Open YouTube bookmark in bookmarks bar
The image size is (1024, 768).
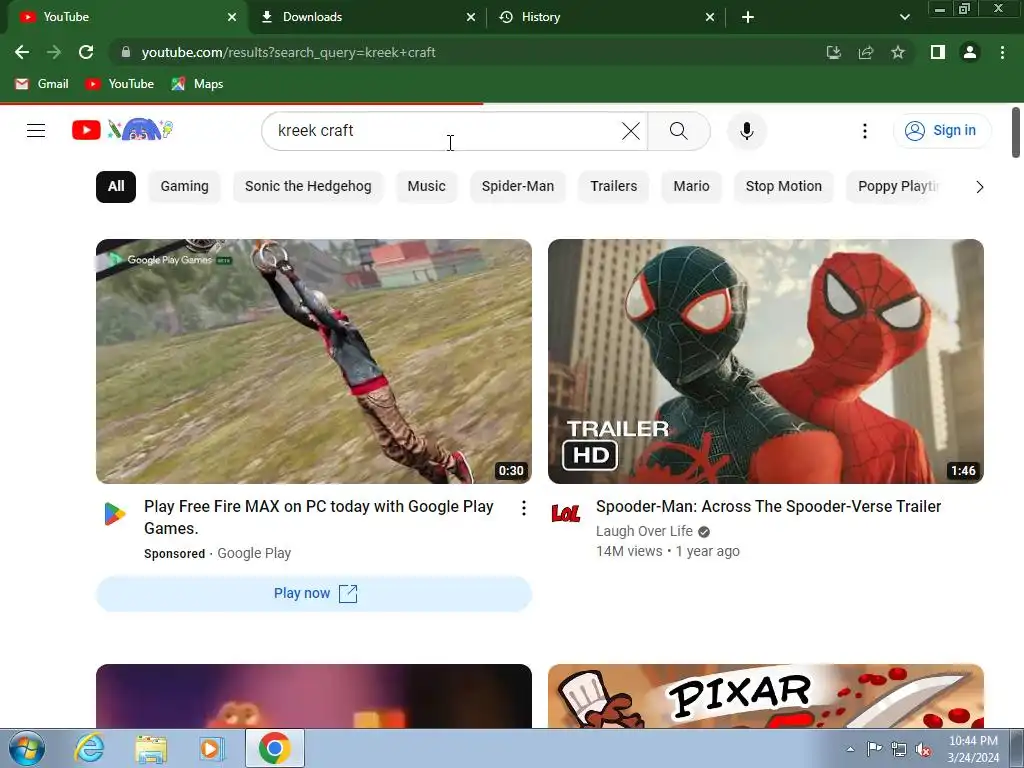pyautogui.click(x=120, y=84)
